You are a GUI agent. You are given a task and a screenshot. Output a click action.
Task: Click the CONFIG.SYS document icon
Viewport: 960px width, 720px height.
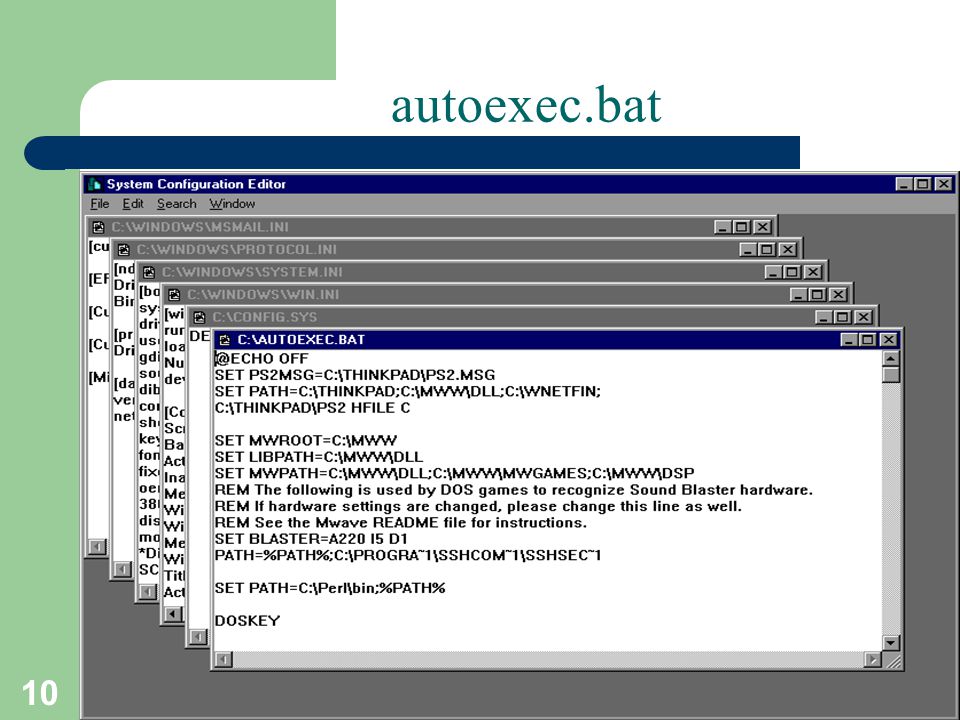200,317
